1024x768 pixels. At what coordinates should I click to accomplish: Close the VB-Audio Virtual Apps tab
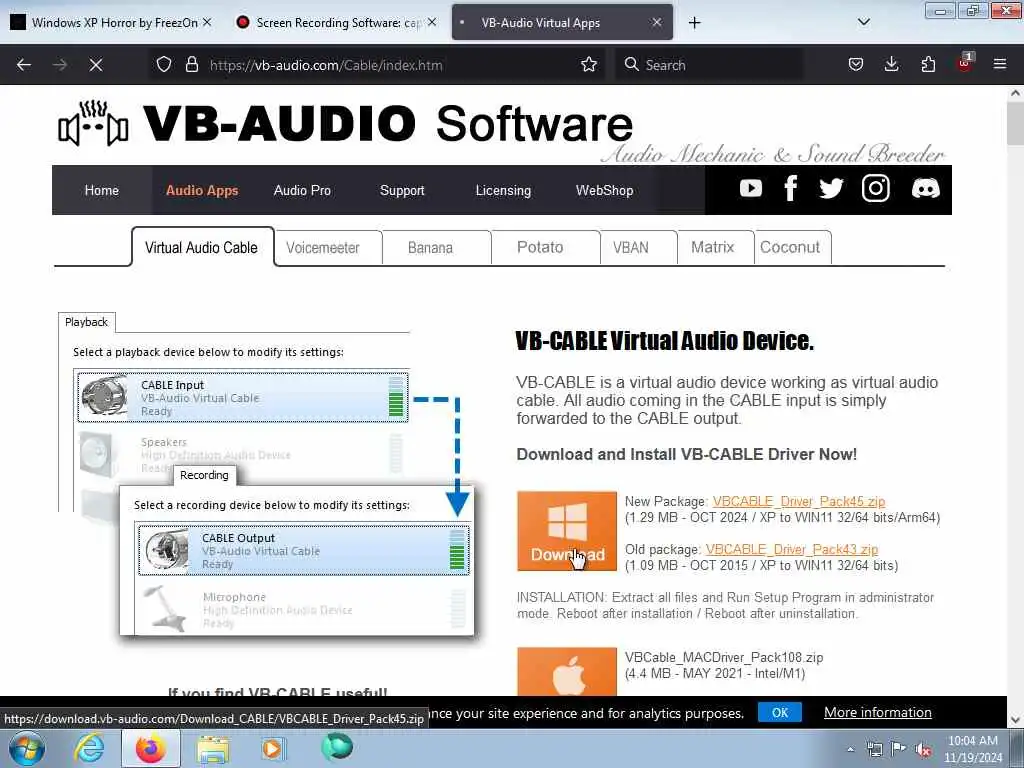pos(657,22)
